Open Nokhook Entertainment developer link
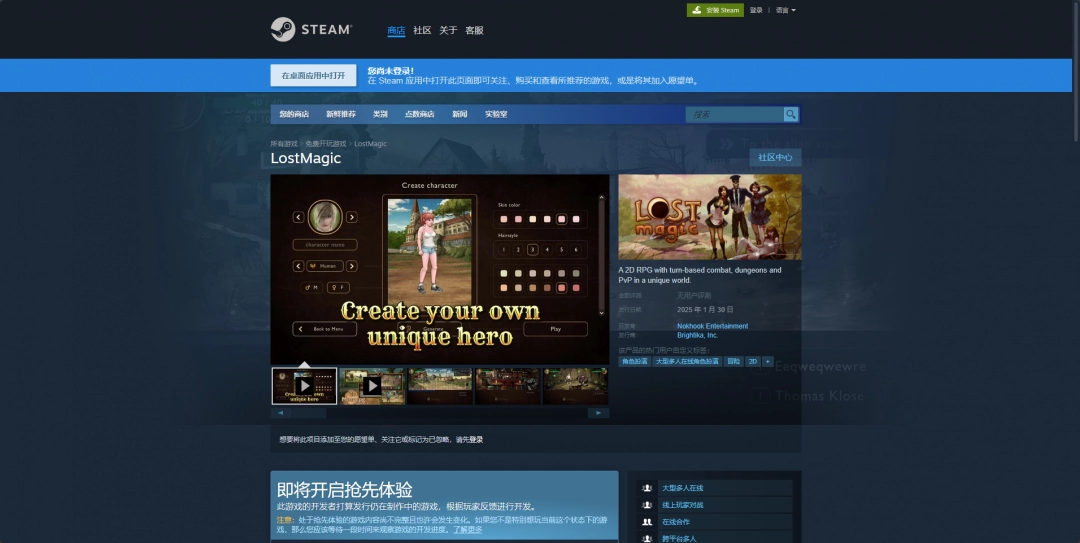The height and width of the screenshot is (543, 1080). coord(712,326)
